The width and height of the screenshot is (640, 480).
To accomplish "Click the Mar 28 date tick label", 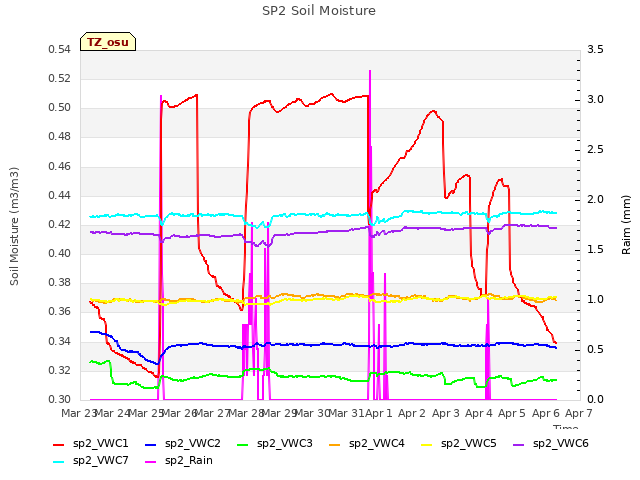I will 245,413.
